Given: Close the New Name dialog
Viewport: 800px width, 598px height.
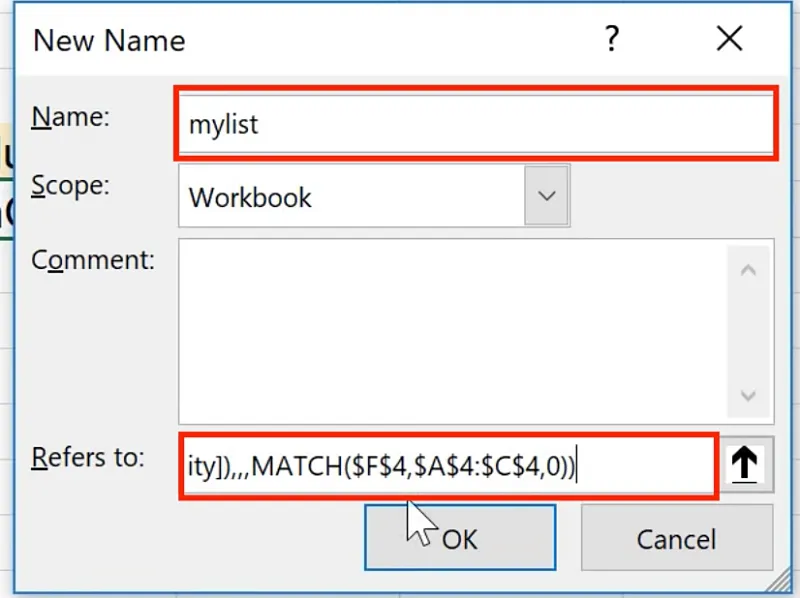Looking at the screenshot, I should click(x=730, y=39).
